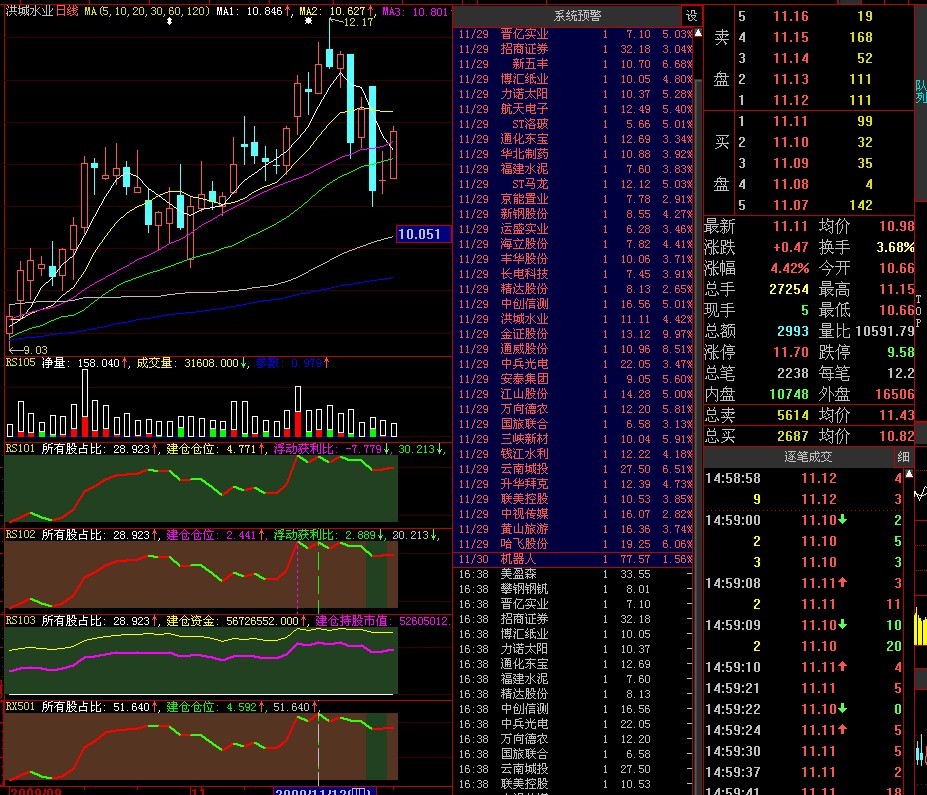Click up arrow of alert list scrollbar
The image size is (927, 795).
click(x=698, y=33)
